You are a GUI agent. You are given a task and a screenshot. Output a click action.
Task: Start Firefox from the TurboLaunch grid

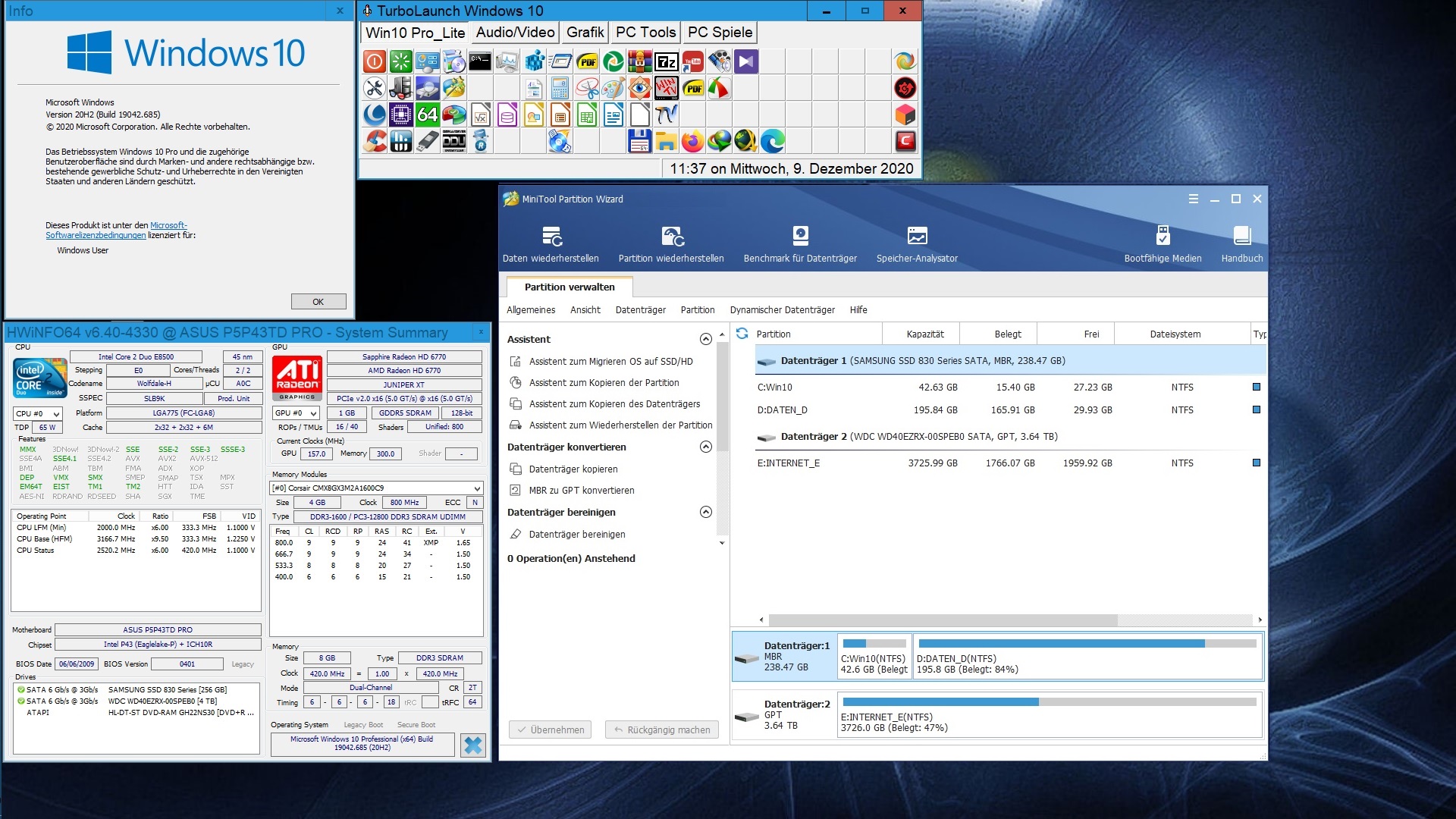[692, 141]
